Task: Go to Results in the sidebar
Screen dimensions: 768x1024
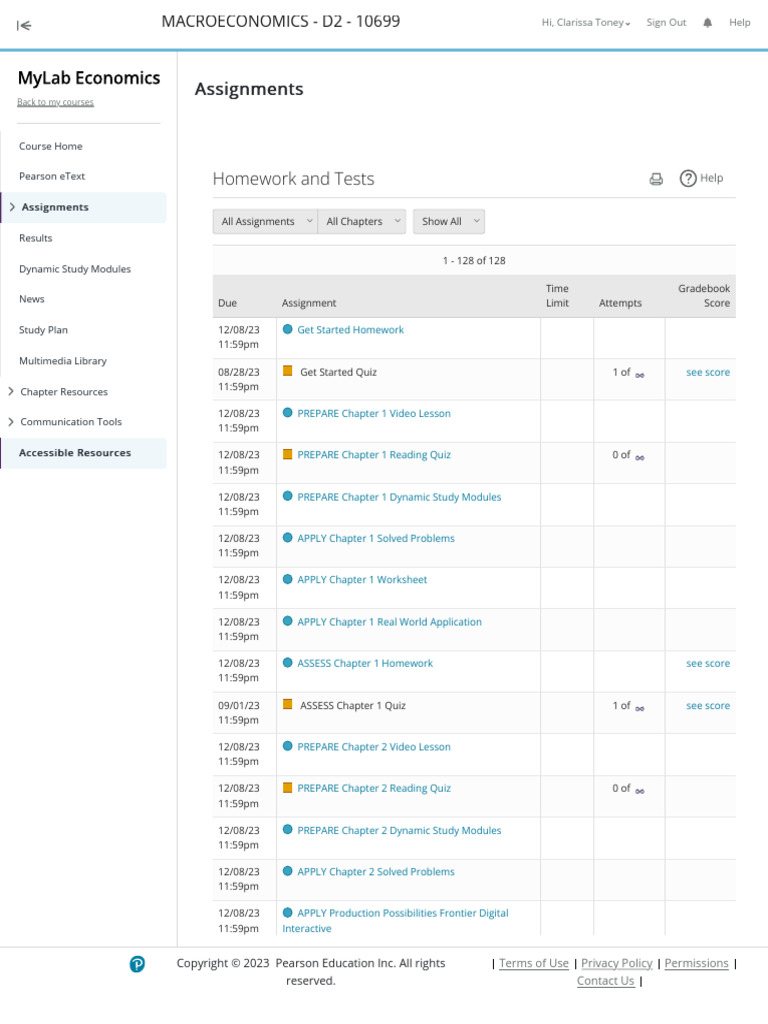Action: point(35,238)
